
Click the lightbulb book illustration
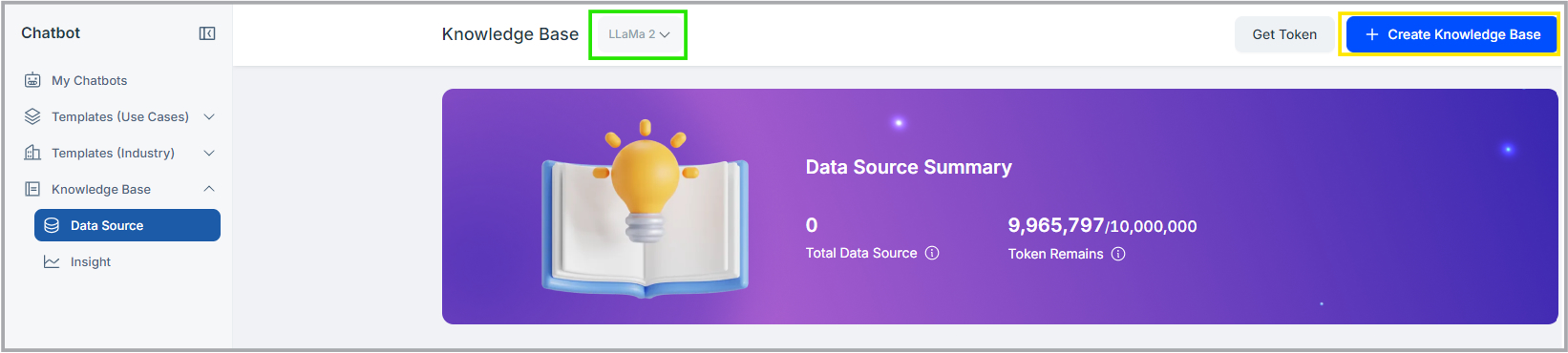tap(646, 208)
